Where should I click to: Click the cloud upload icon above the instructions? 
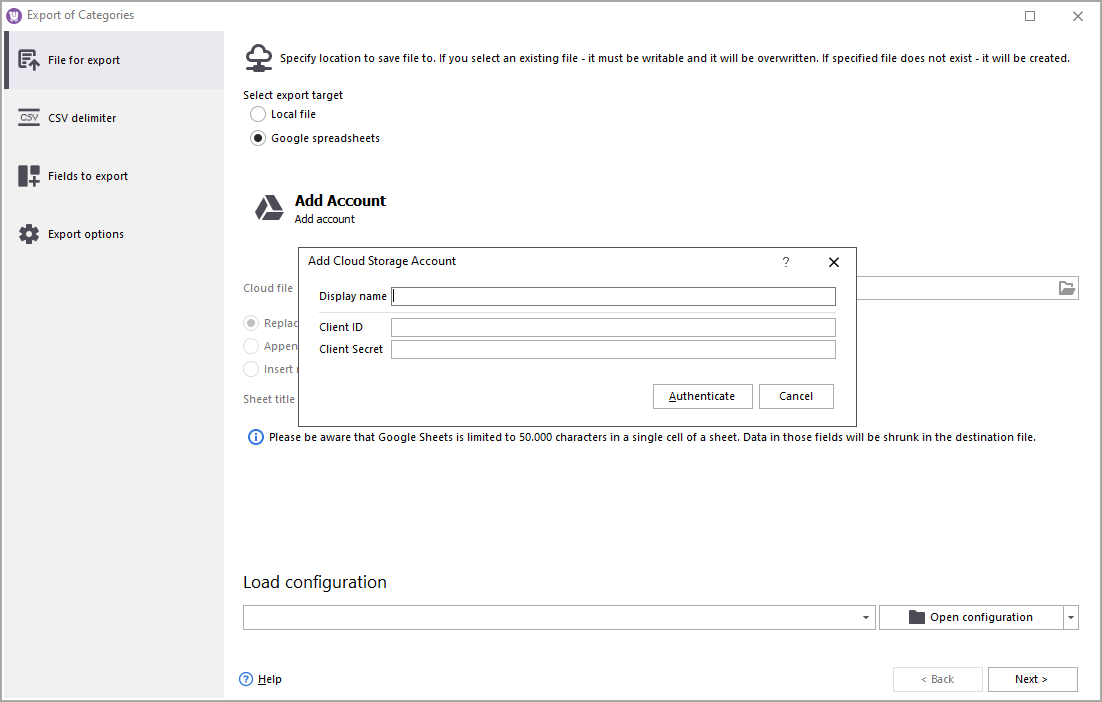tap(259, 57)
